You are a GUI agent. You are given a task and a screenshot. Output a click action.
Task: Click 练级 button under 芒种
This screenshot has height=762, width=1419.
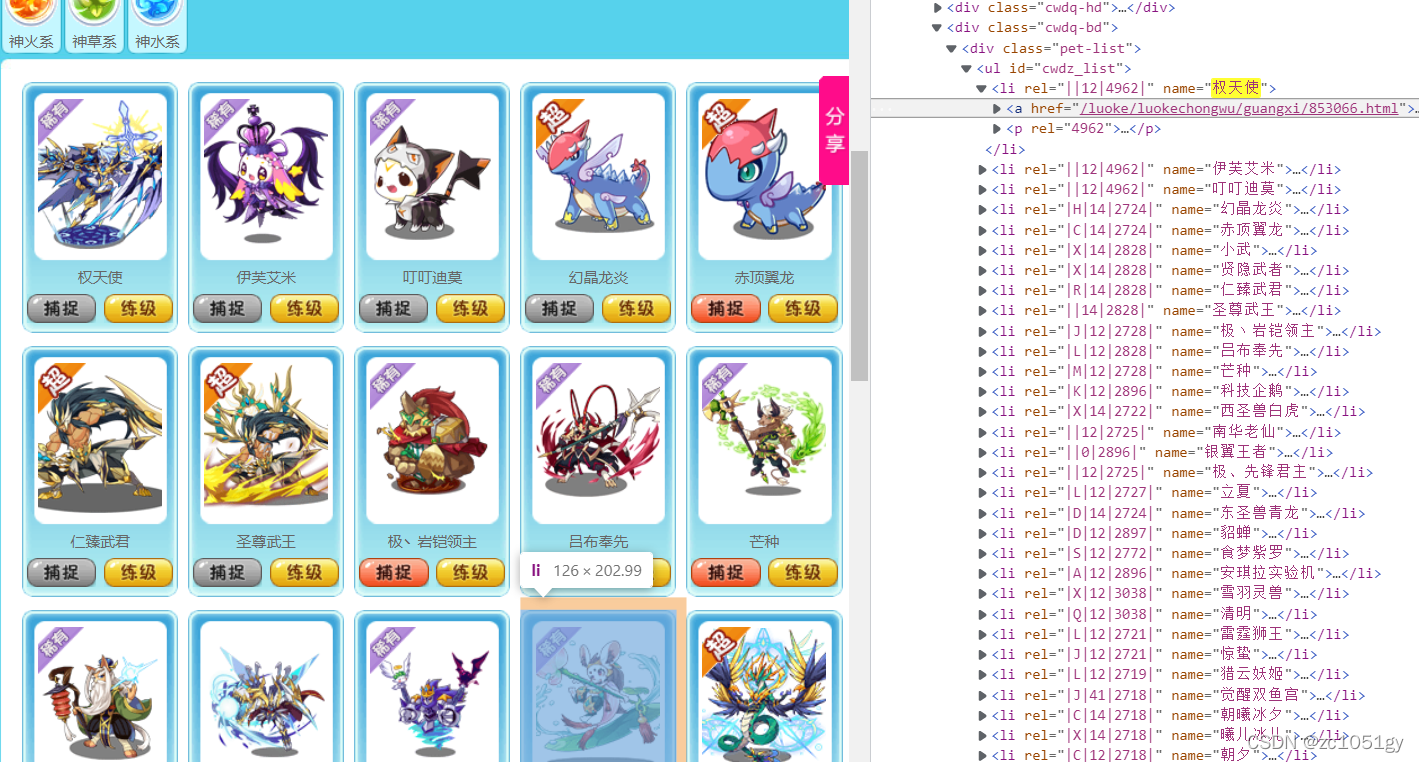pyautogui.click(x=802, y=573)
